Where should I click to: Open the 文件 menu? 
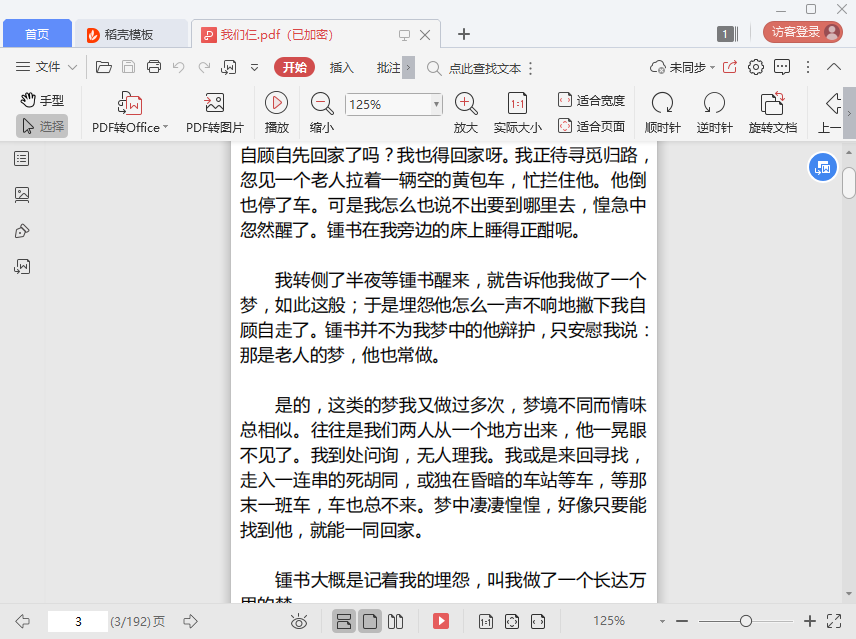click(38, 67)
